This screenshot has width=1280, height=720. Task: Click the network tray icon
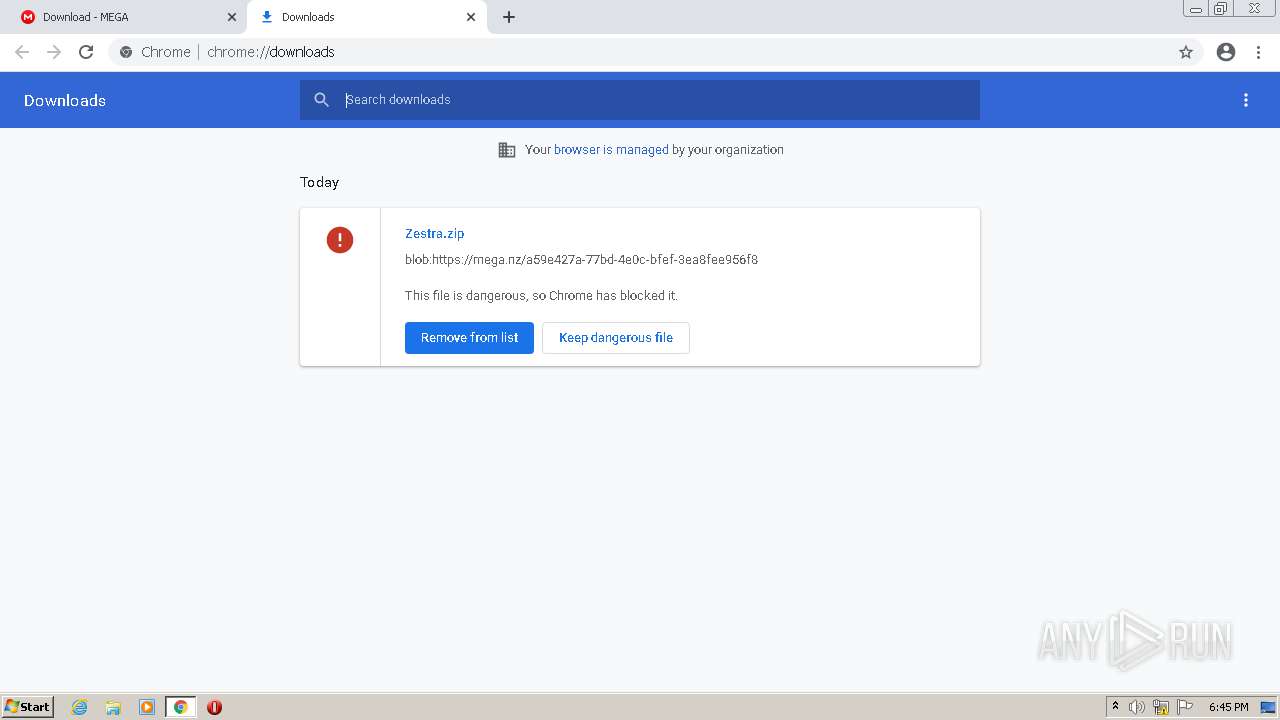[x=1161, y=707]
